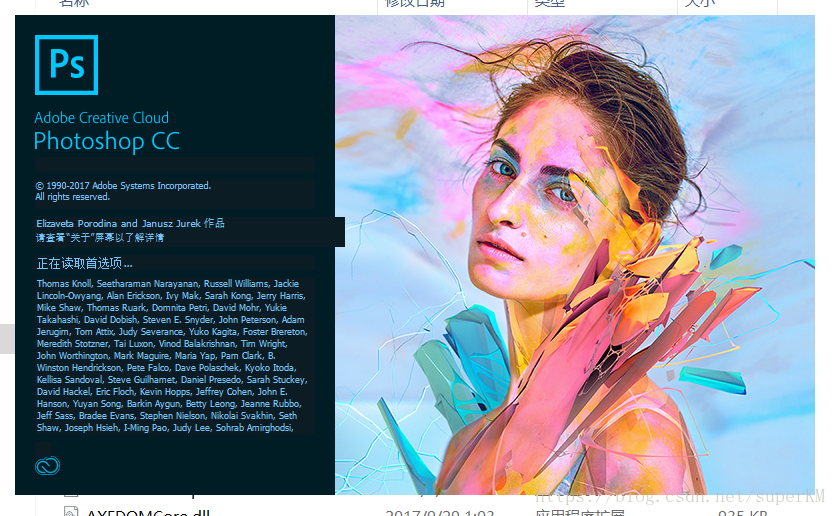The height and width of the screenshot is (516, 836).
Task: Click the Adobe Creative Cloud title text
Action: click(102, 118)
